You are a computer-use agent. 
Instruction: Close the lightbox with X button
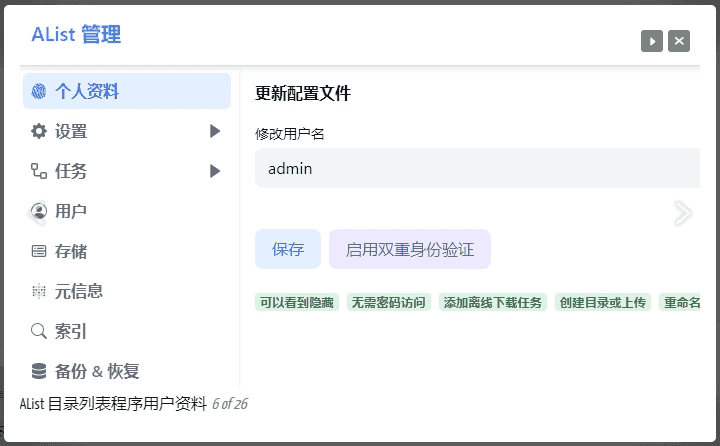(x=679, y=41)
